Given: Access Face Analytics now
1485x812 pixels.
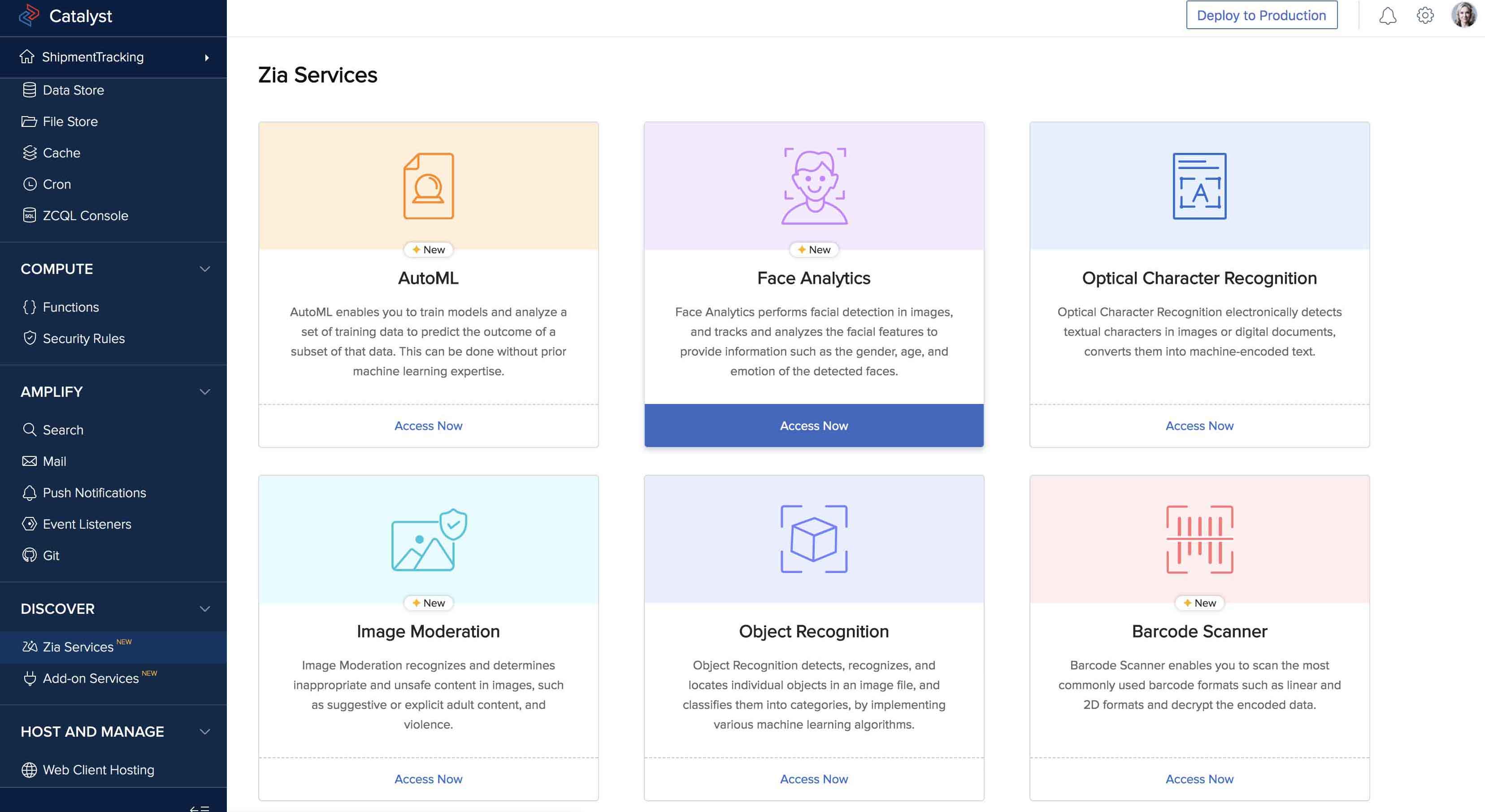Looking at the screenshot, I should [813, 426].
